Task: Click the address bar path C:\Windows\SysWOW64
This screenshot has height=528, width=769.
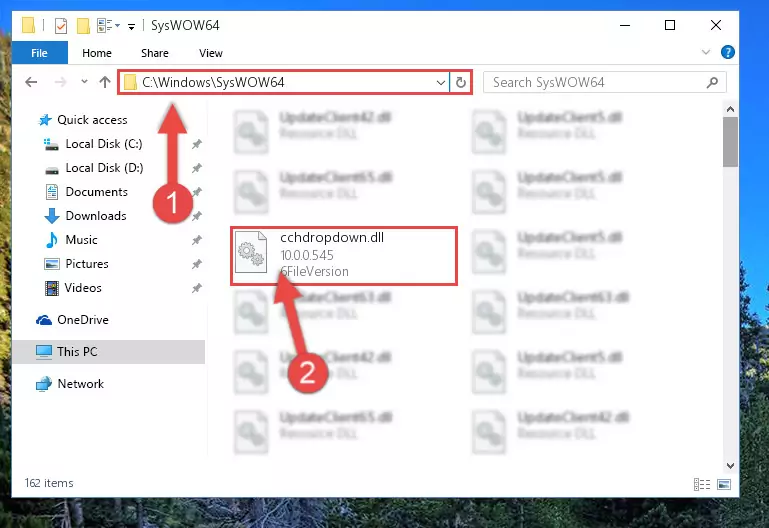Action: click(x=213, y=82)
